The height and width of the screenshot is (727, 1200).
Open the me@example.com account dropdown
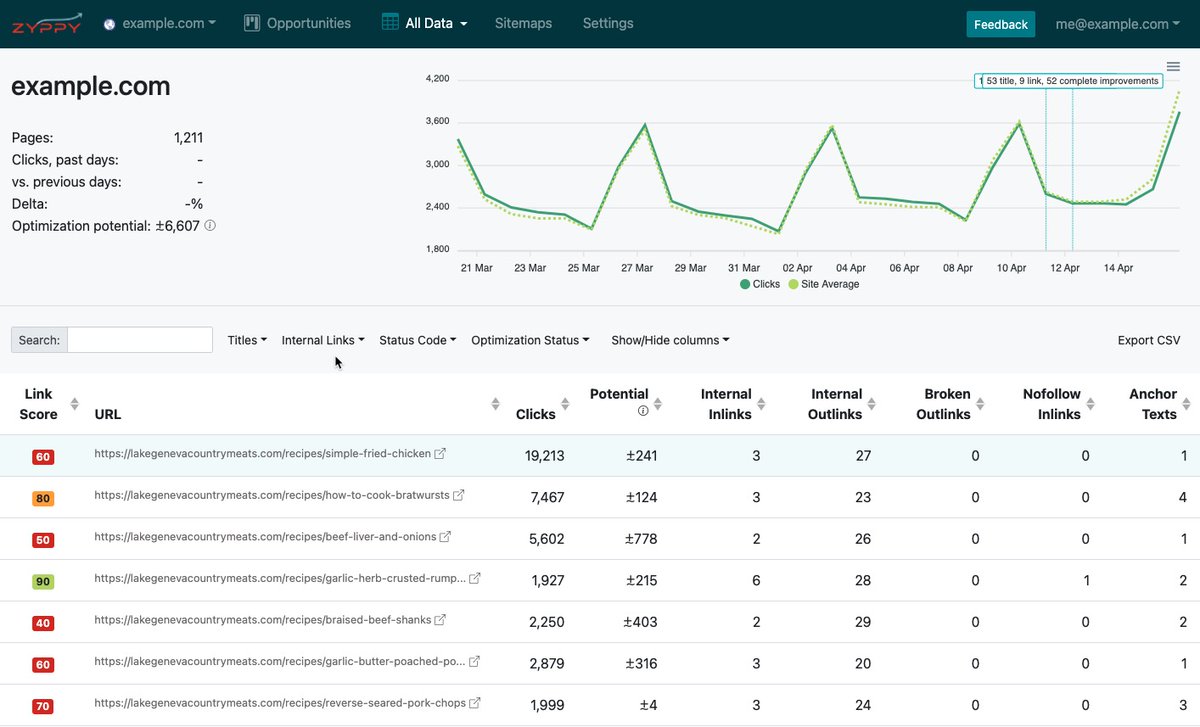coord(1117,23)
